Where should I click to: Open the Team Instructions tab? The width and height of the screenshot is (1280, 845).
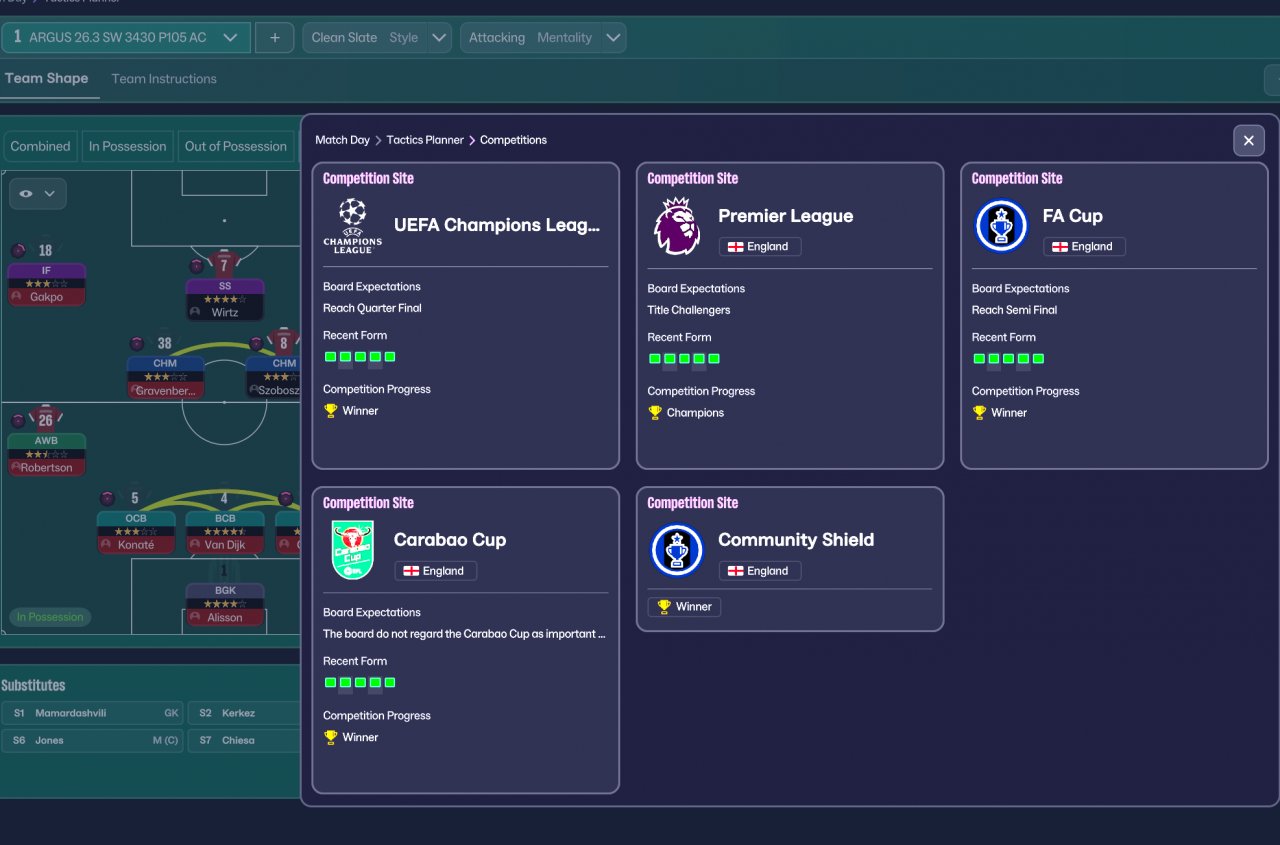pyautogui.click(x=164, y=79)
